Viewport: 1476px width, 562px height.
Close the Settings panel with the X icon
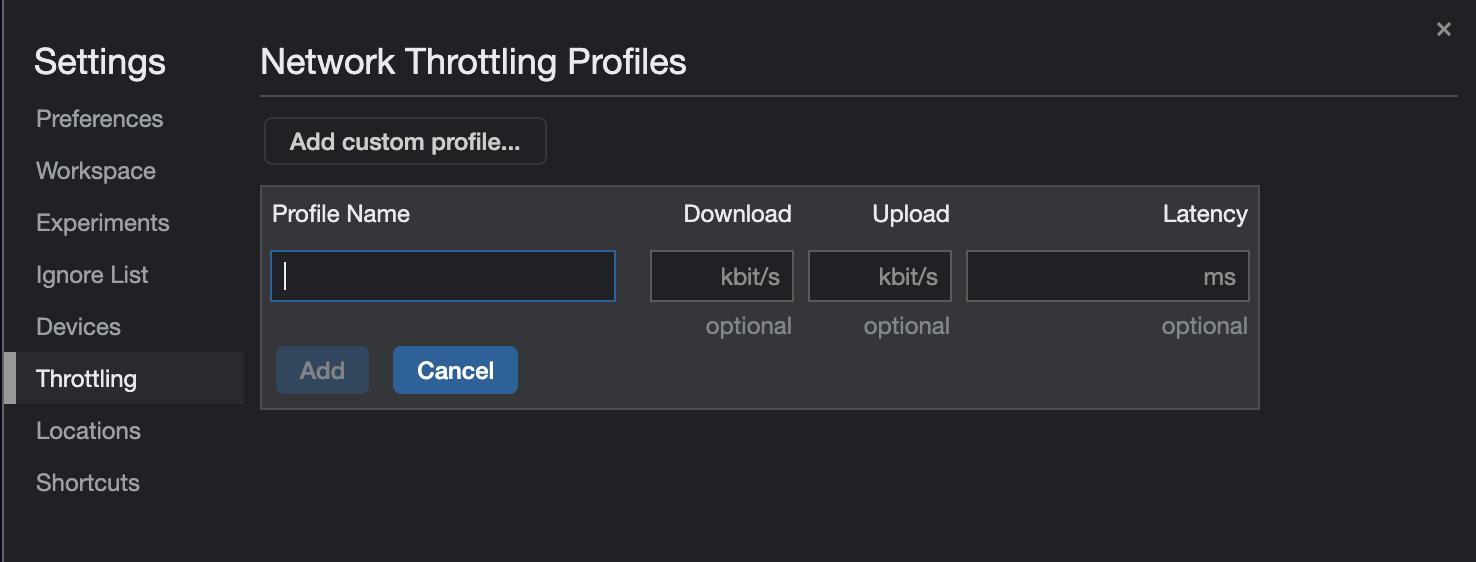pos(1443,30)
